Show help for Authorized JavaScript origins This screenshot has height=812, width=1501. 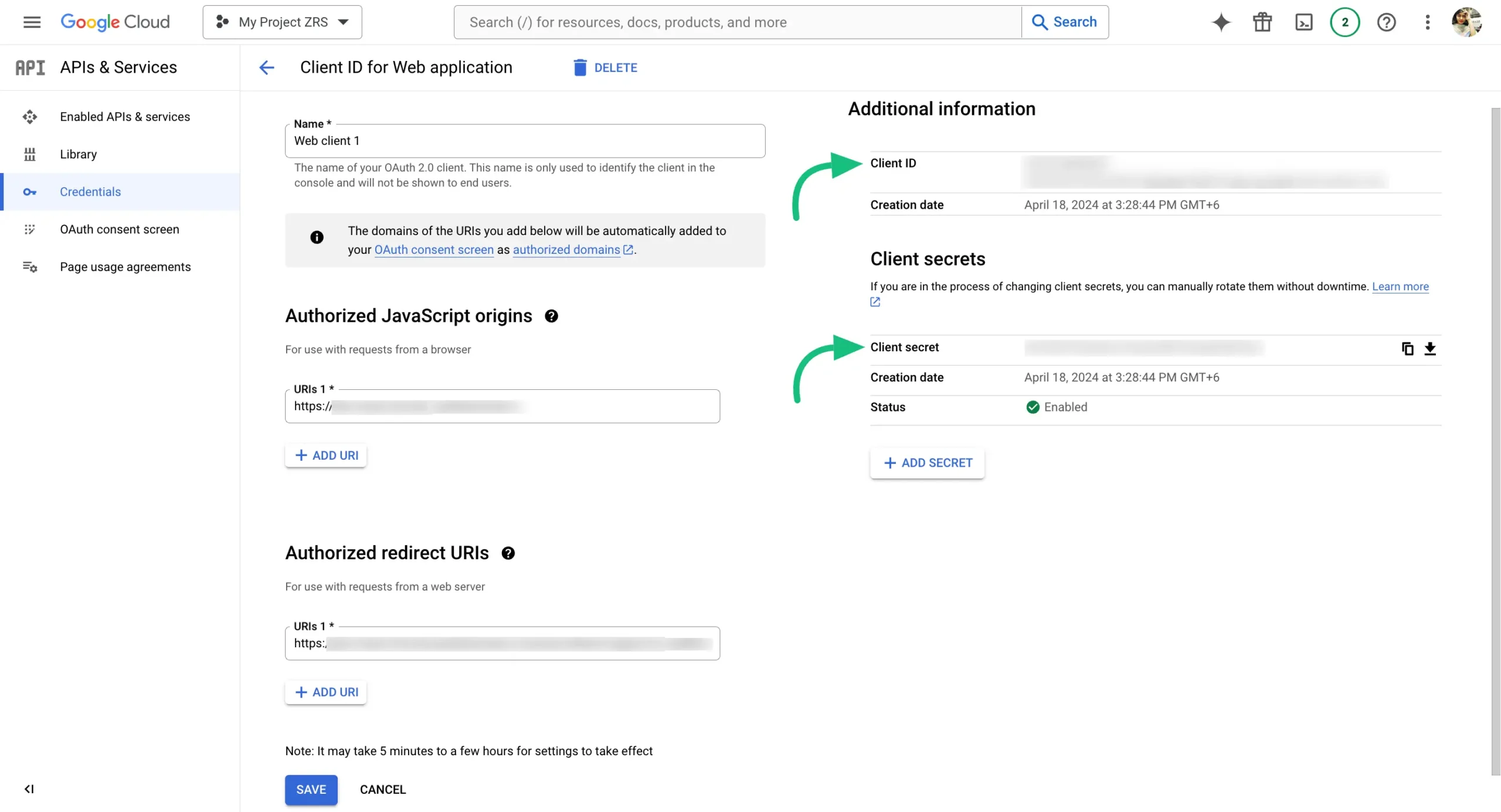pos(551,316)
